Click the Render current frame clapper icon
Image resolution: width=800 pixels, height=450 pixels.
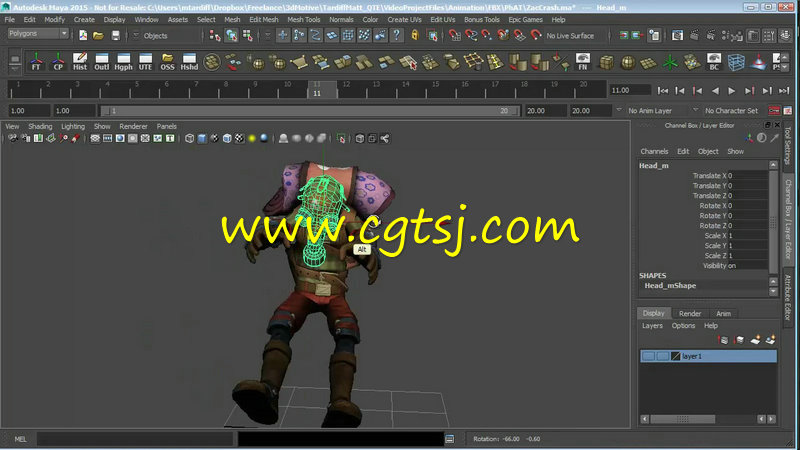(694, 35)
